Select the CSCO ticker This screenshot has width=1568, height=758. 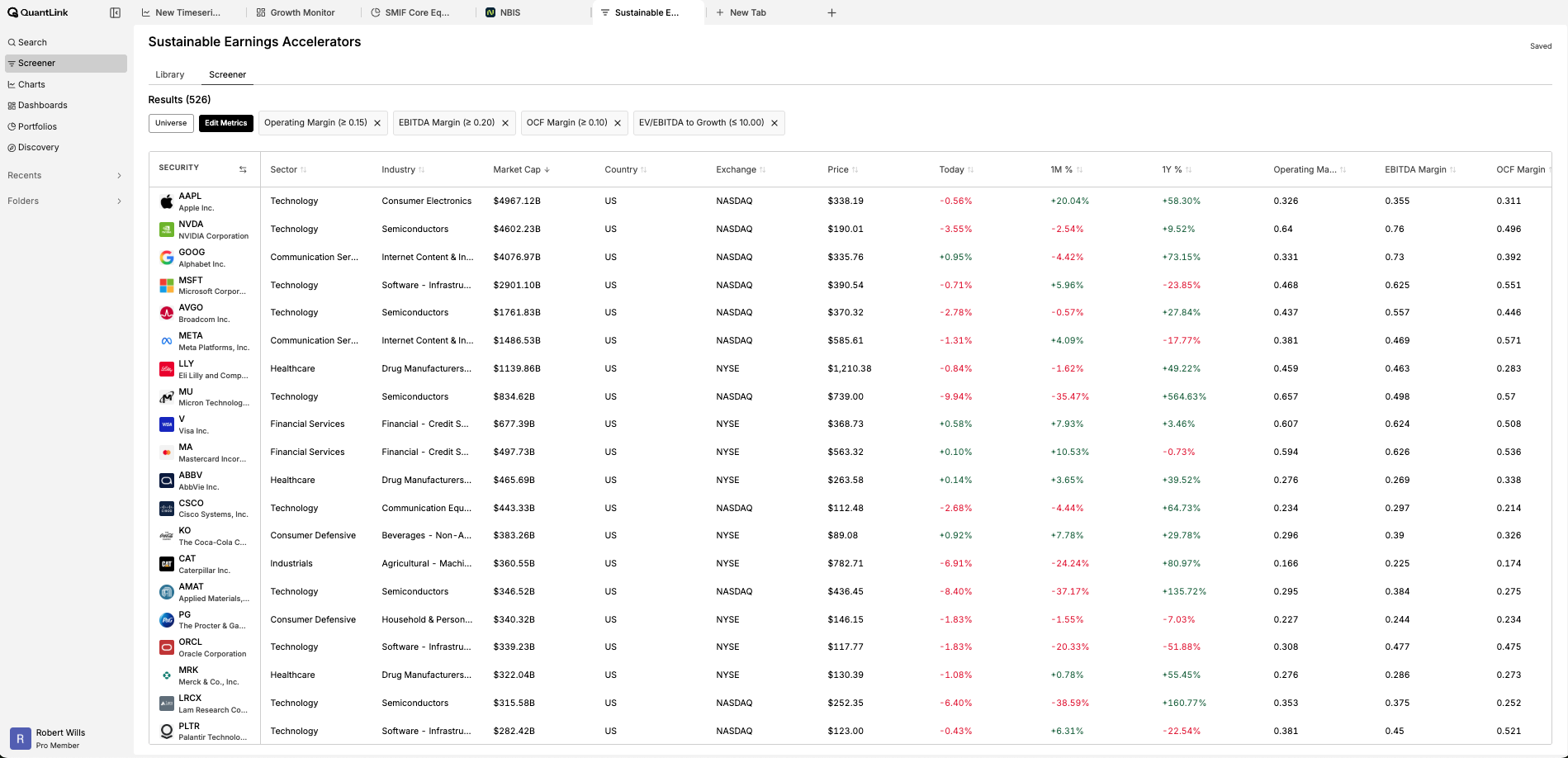tap(191, 503)
